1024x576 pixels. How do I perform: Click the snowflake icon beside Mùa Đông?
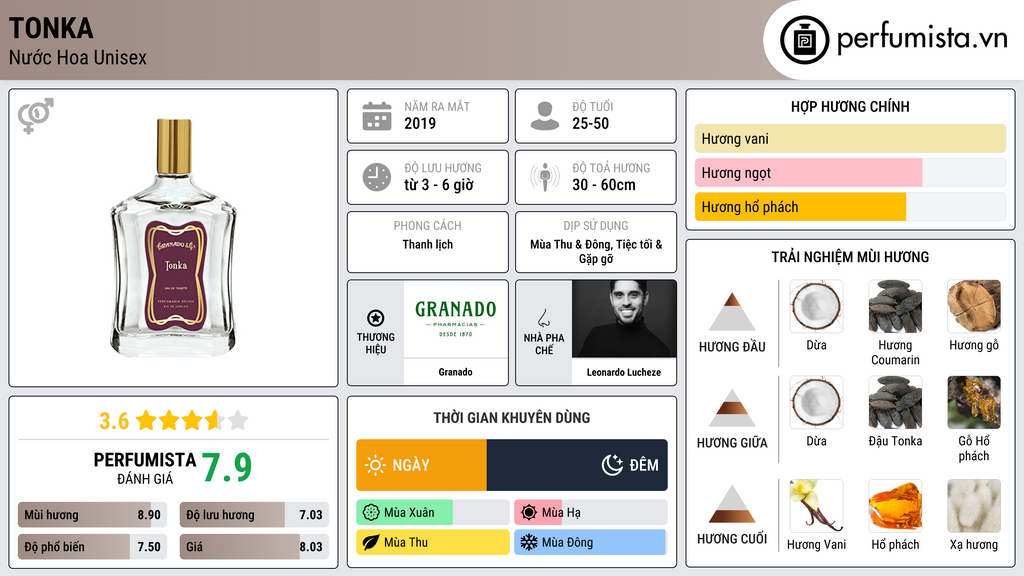click(529, 543)
